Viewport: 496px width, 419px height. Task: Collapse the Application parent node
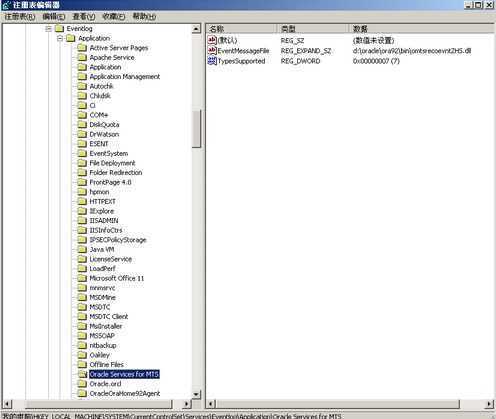tap(60, 38)
